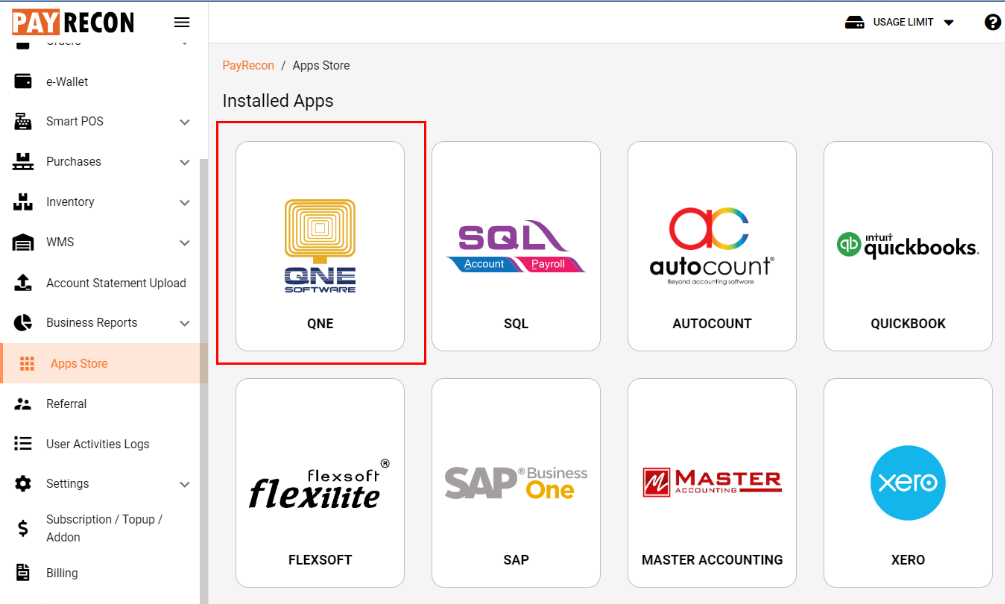Viewport: 1005px width, 604px height.
Task: Open help via question mark icon
Action: [x=992, y=22]
